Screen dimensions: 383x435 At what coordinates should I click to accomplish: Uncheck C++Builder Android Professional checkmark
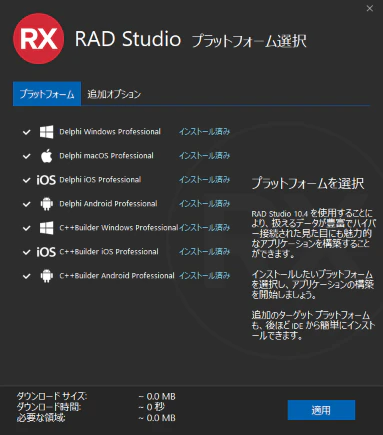(x=27, y=276)
